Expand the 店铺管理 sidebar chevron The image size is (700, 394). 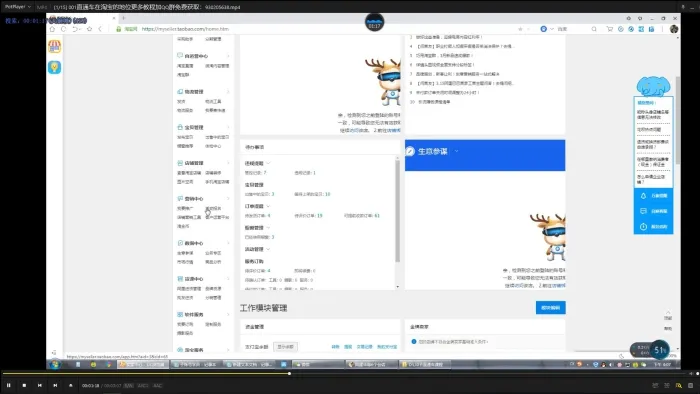228,163
